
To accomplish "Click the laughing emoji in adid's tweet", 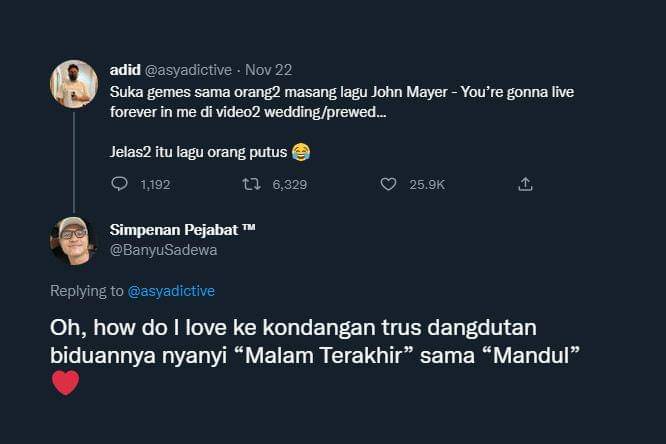I will tap(300, 152).
